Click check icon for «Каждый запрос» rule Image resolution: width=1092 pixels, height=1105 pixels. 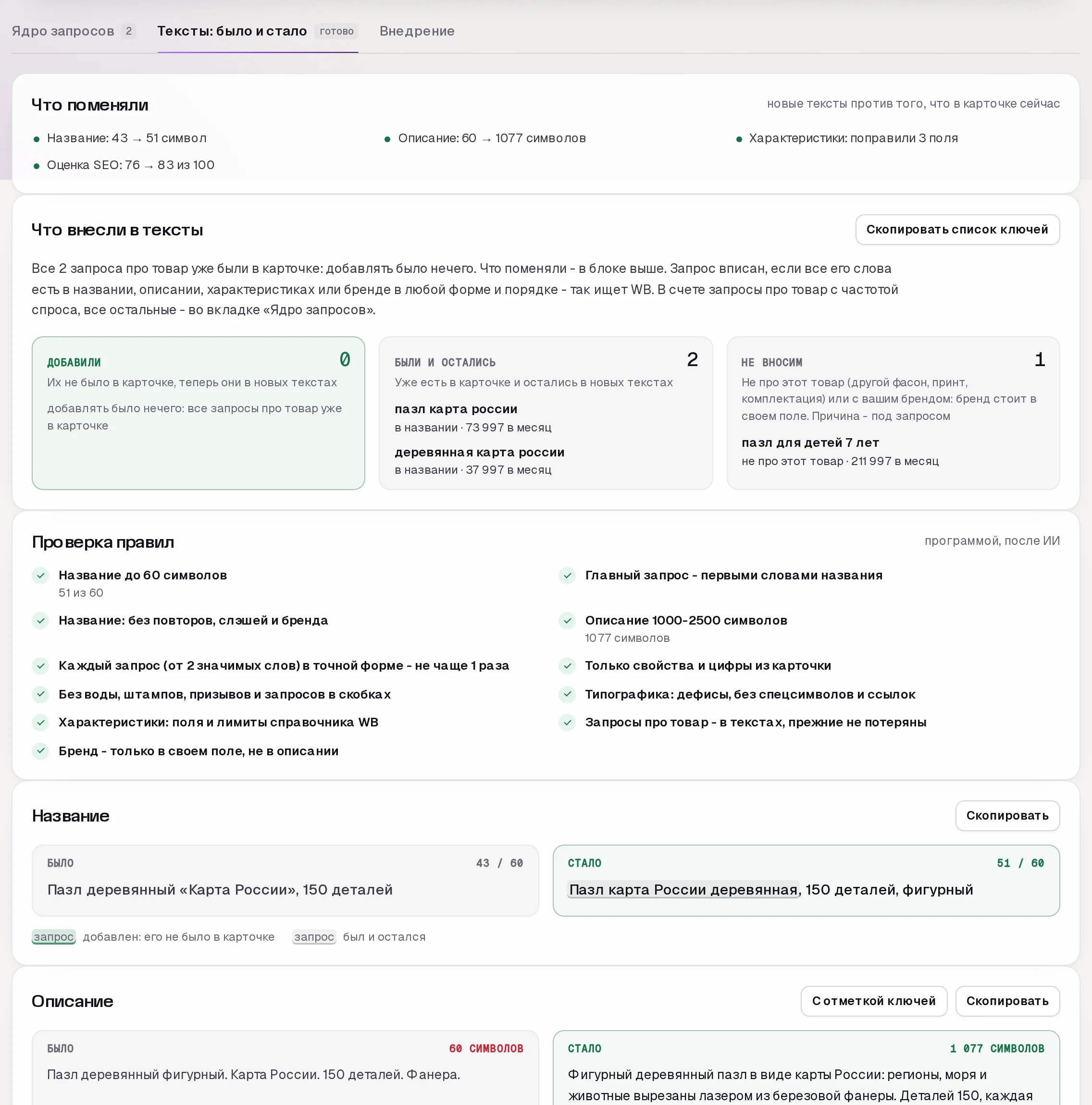41,666
